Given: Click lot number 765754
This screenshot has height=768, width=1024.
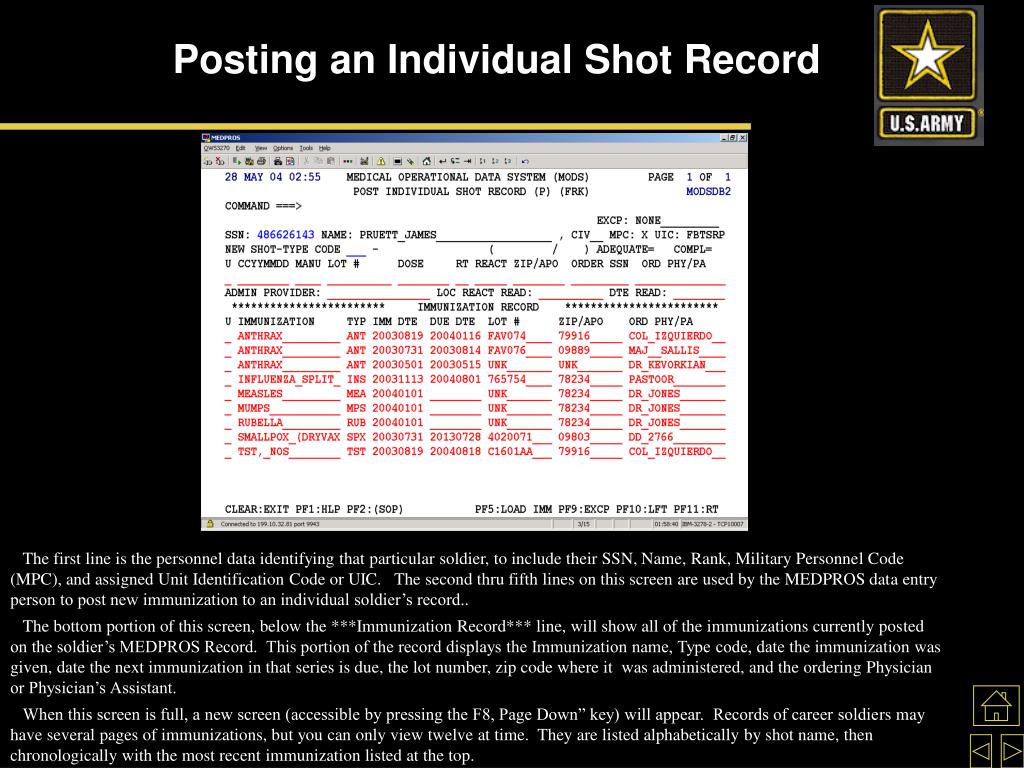Looking at the screenshot, I should (x=507, y=379).
